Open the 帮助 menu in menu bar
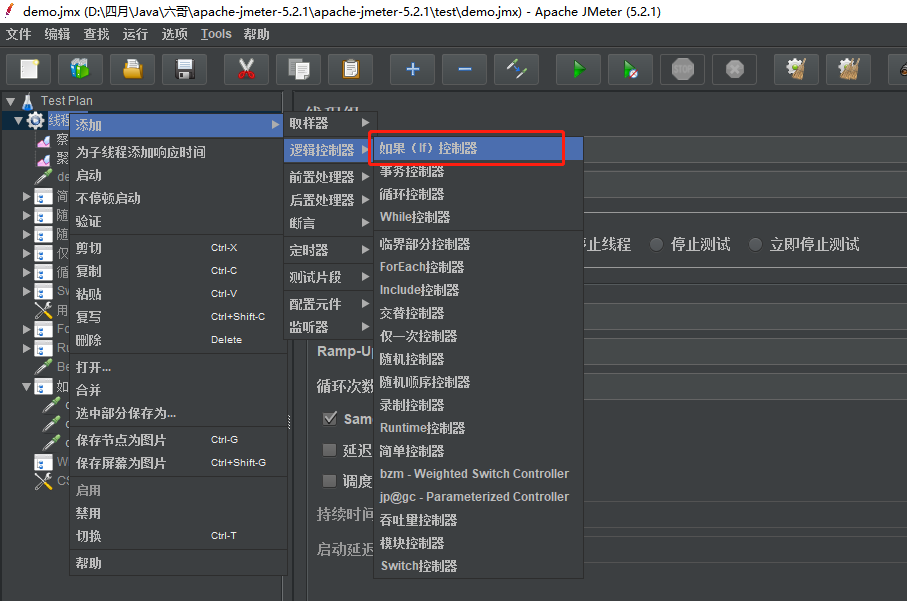This screenshot has width=907, height=601. [256, 34]
